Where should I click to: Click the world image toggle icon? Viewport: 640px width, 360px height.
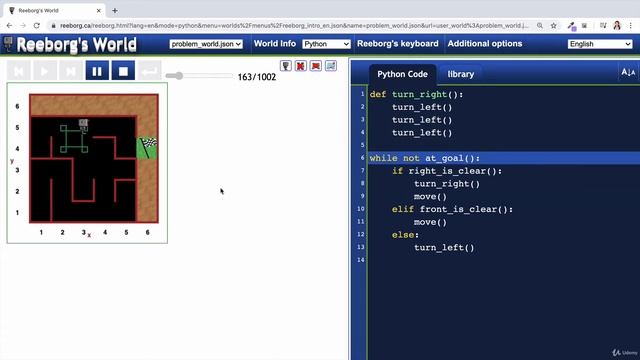[x=331, y=66]
